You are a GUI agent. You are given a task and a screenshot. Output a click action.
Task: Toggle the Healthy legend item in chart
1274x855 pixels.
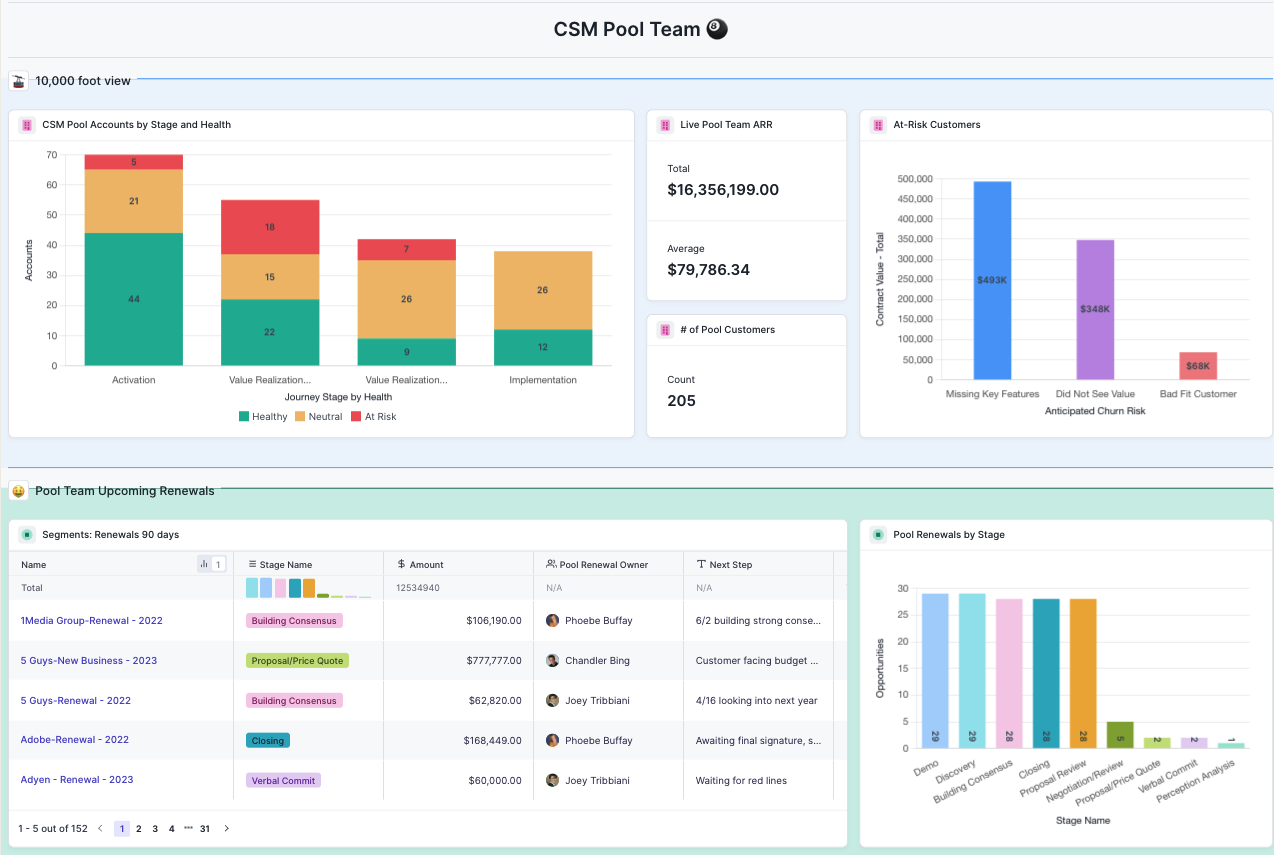click(x=262, y=417)
